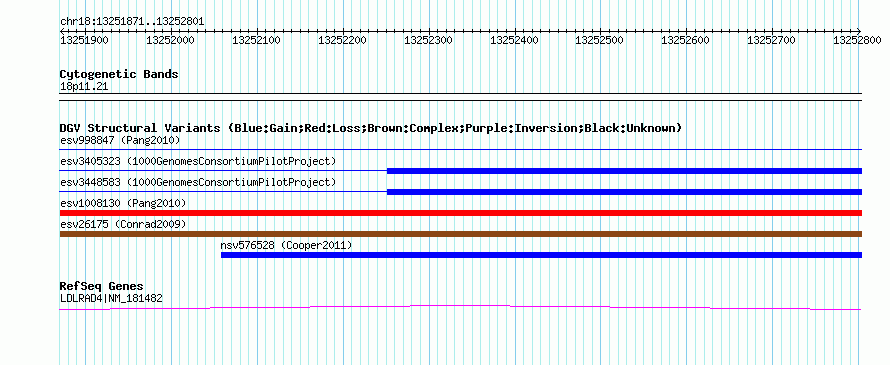
Task: Click the RefSeq Genes track title
Action: pos(102,286)
